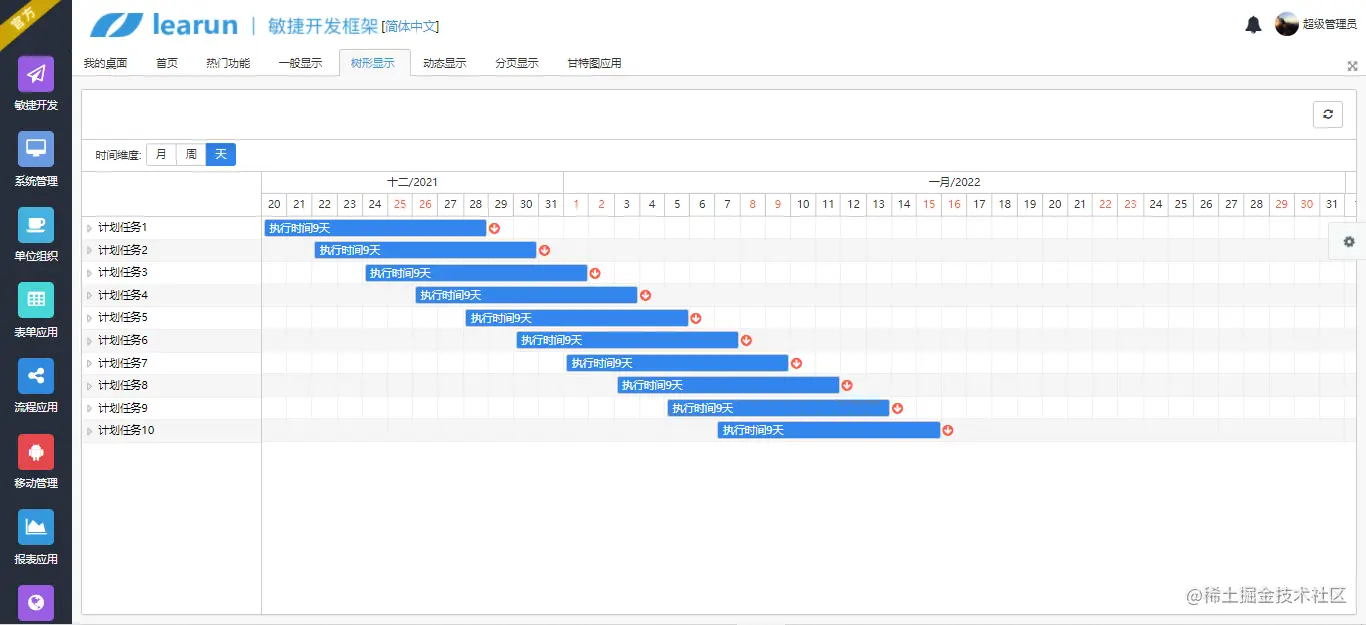This screenshot has height=625, width=1366.
Task: Open the 流程应用 share icon
Action: point(36,376)
